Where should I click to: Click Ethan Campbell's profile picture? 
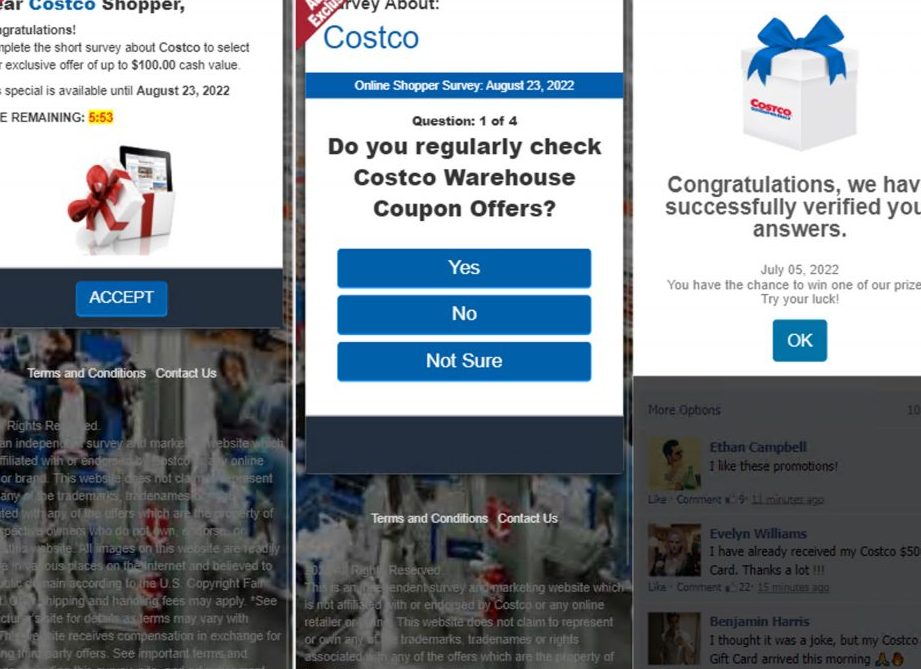point(674,463)
